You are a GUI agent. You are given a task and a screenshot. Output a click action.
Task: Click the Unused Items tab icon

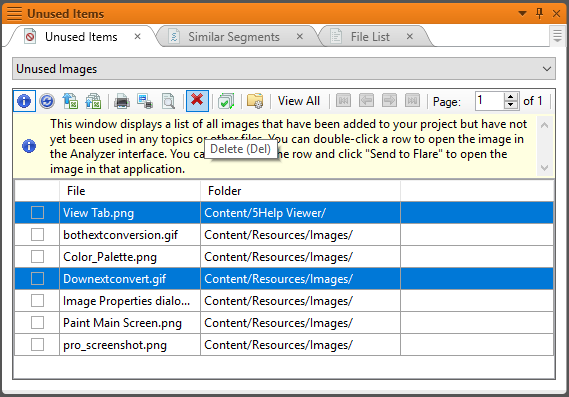[30, 36]
